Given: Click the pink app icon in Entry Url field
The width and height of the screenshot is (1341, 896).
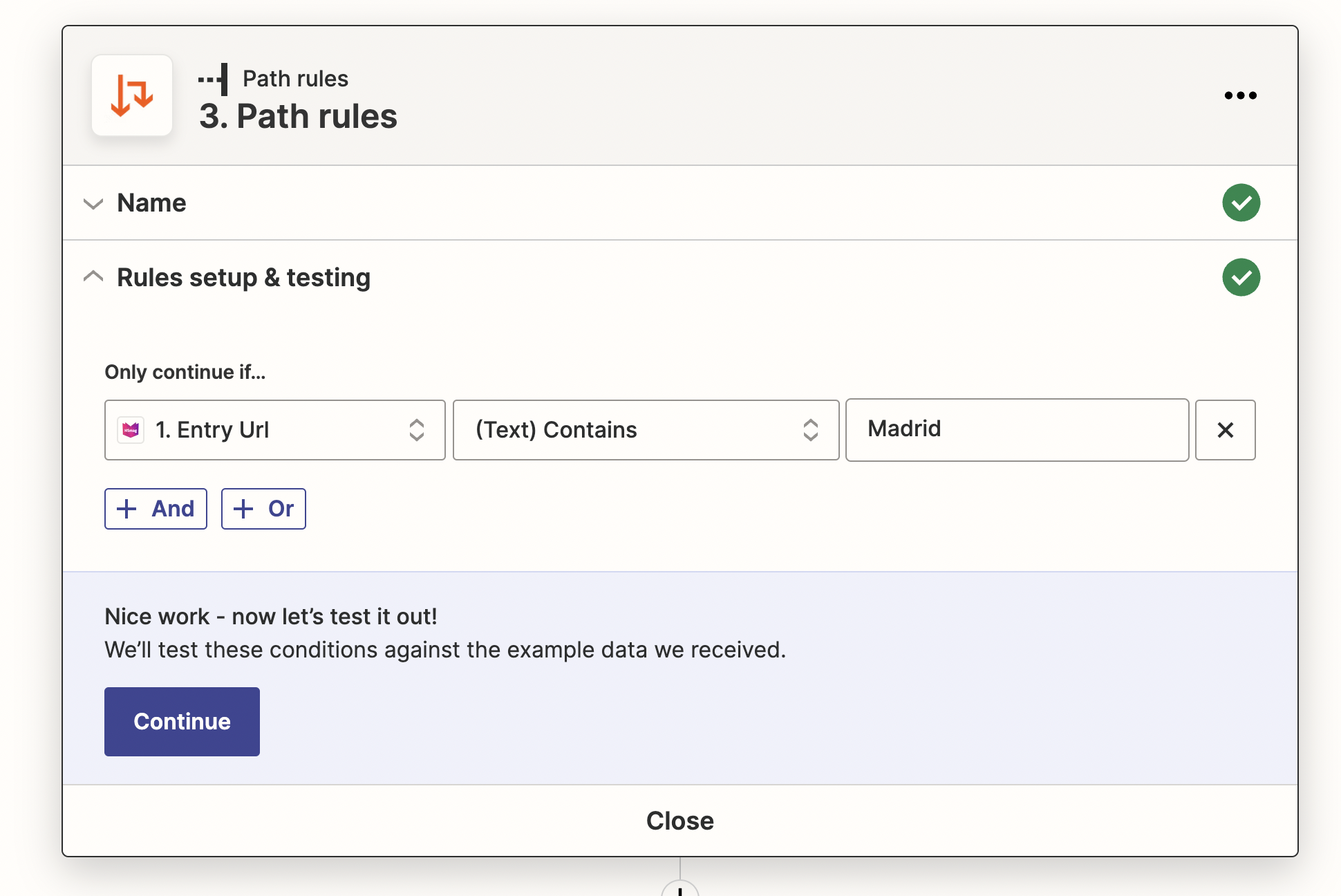Looking at the screenshot, I should 131,430.
